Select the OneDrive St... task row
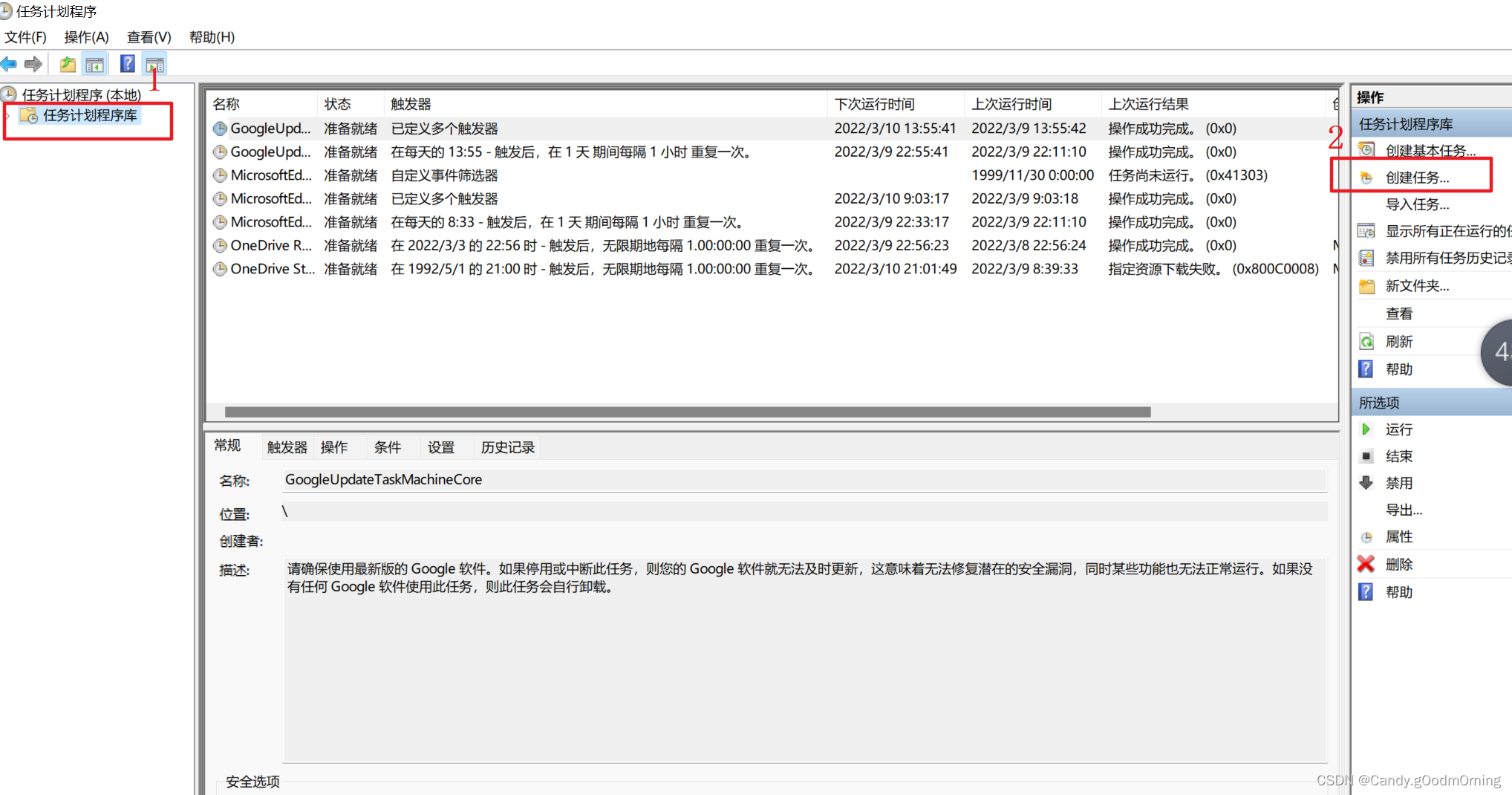1512x795 pixels. [x=772, y=269]
